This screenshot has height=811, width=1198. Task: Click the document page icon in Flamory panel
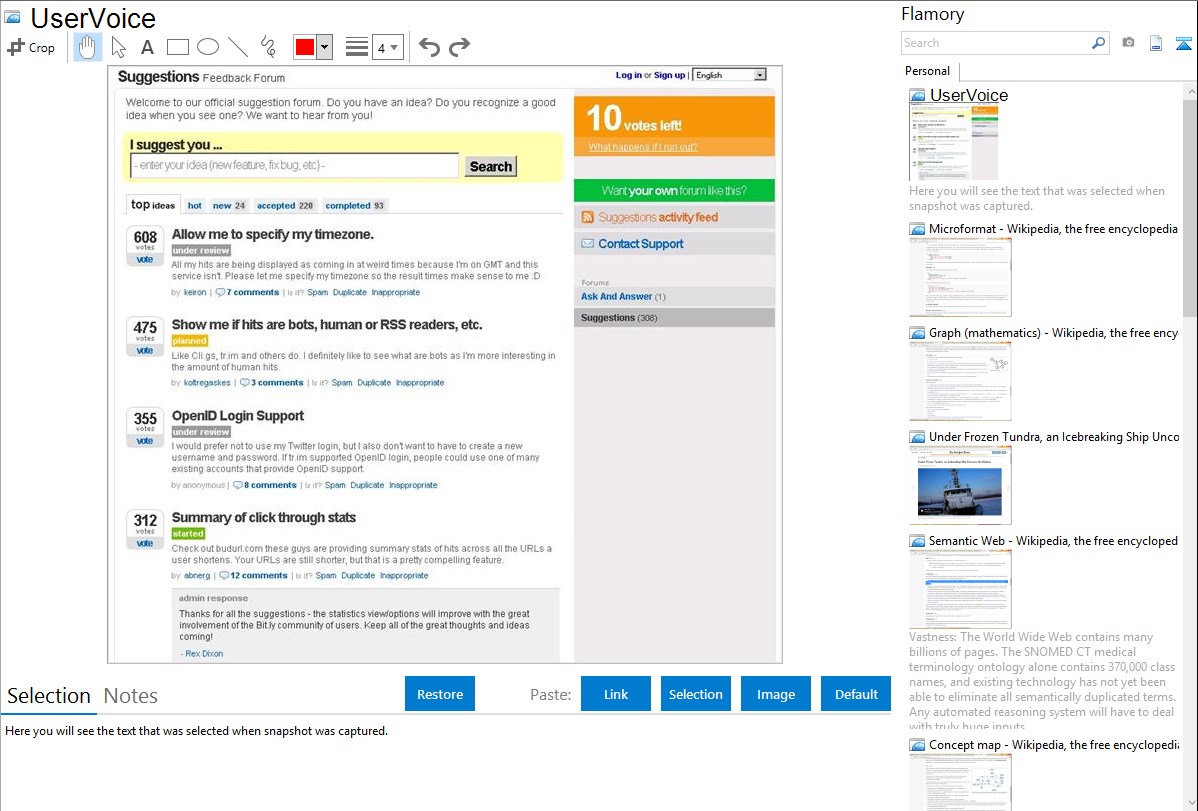(1156, 43)
